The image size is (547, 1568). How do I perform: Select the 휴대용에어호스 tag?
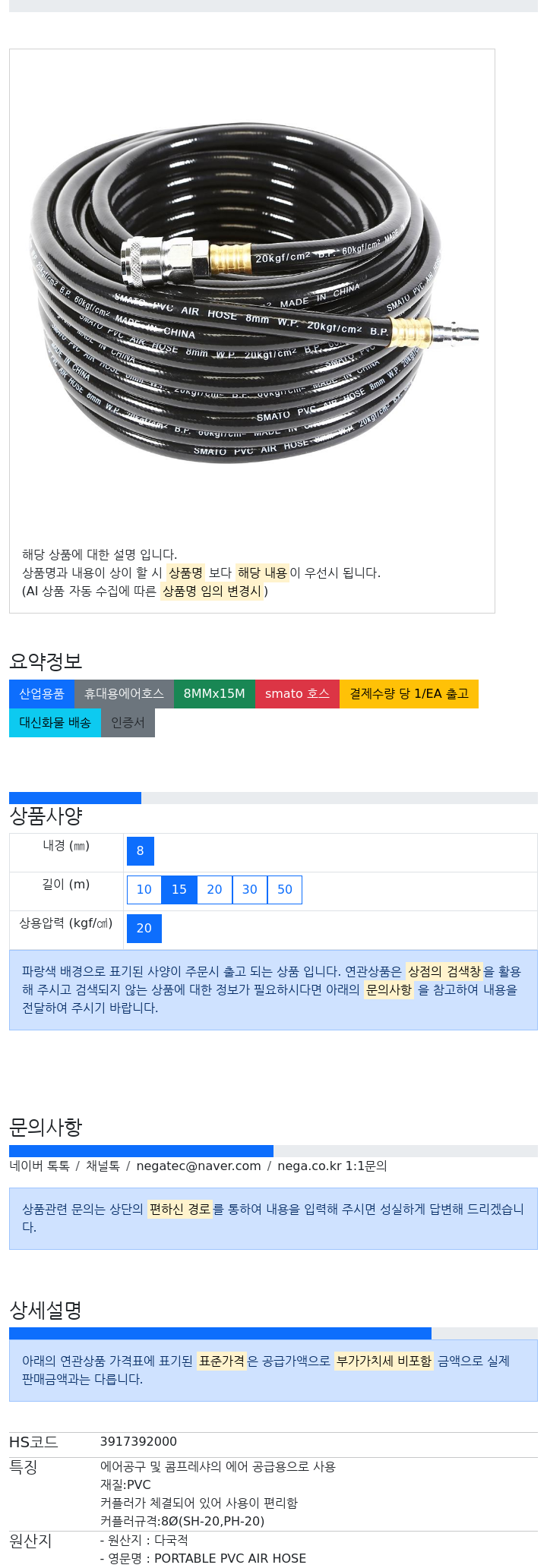pyautogui.click(x=124, y=694)
